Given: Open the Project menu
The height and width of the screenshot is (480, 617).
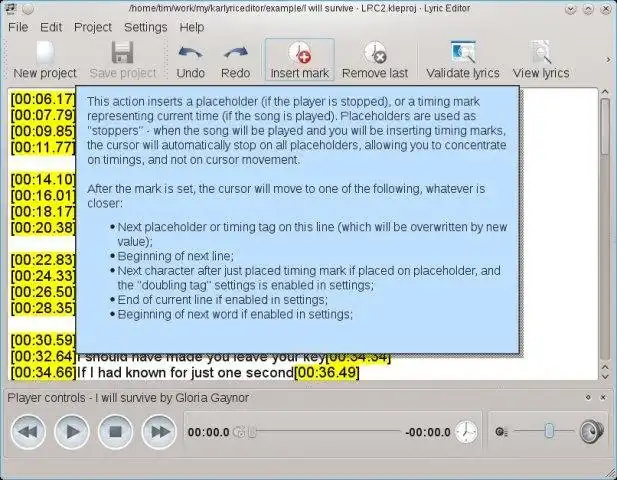Looking at the screenshot, I should coord(93,27).
